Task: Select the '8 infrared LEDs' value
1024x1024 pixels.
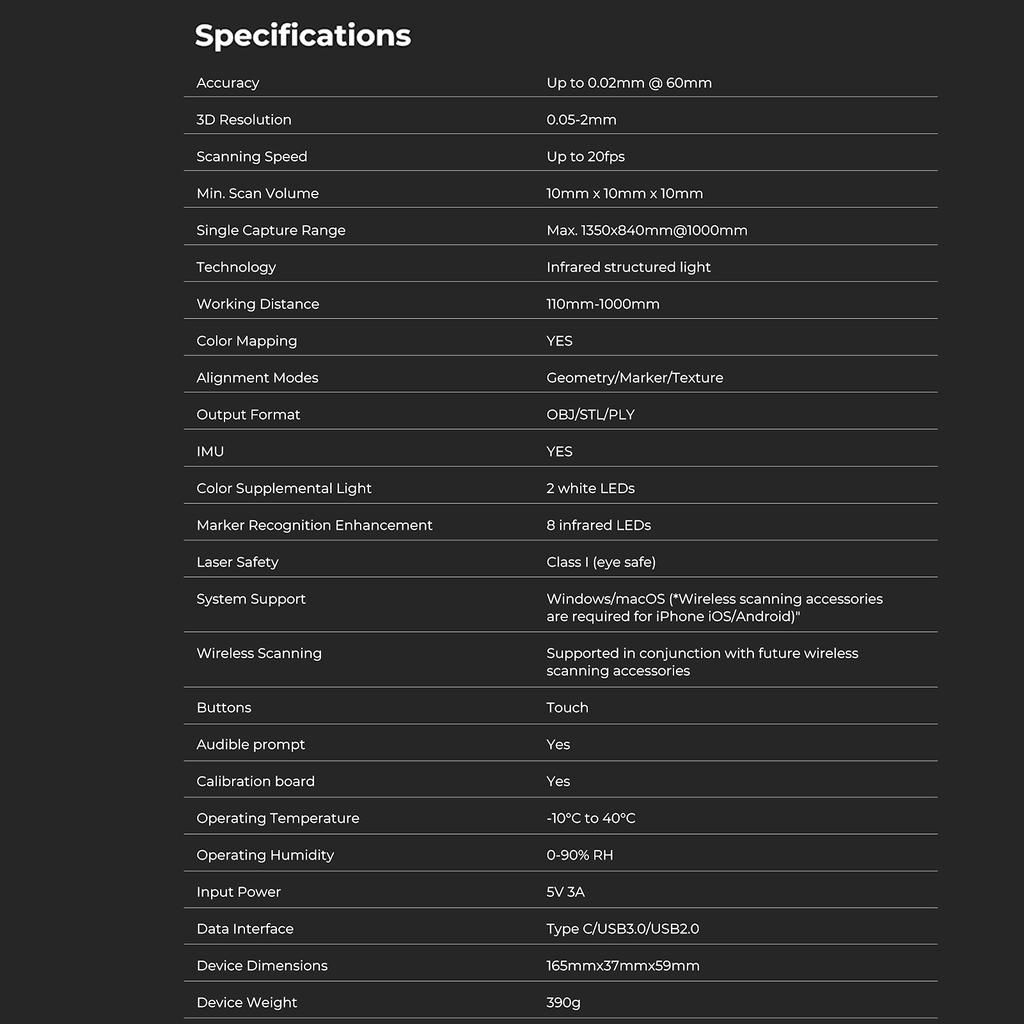Action: 598,525
